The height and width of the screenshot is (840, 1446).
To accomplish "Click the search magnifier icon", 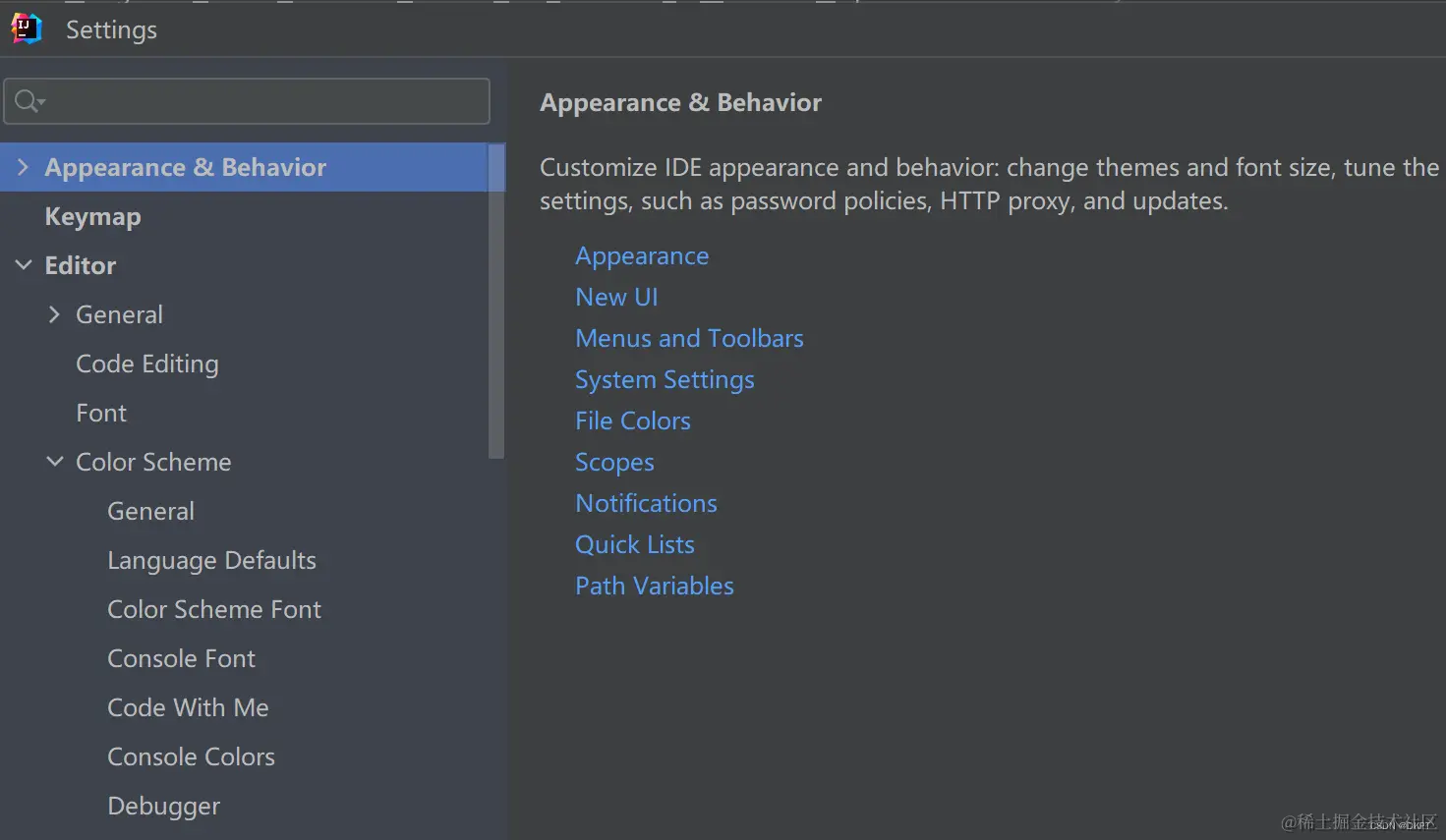I will [29, 101].
